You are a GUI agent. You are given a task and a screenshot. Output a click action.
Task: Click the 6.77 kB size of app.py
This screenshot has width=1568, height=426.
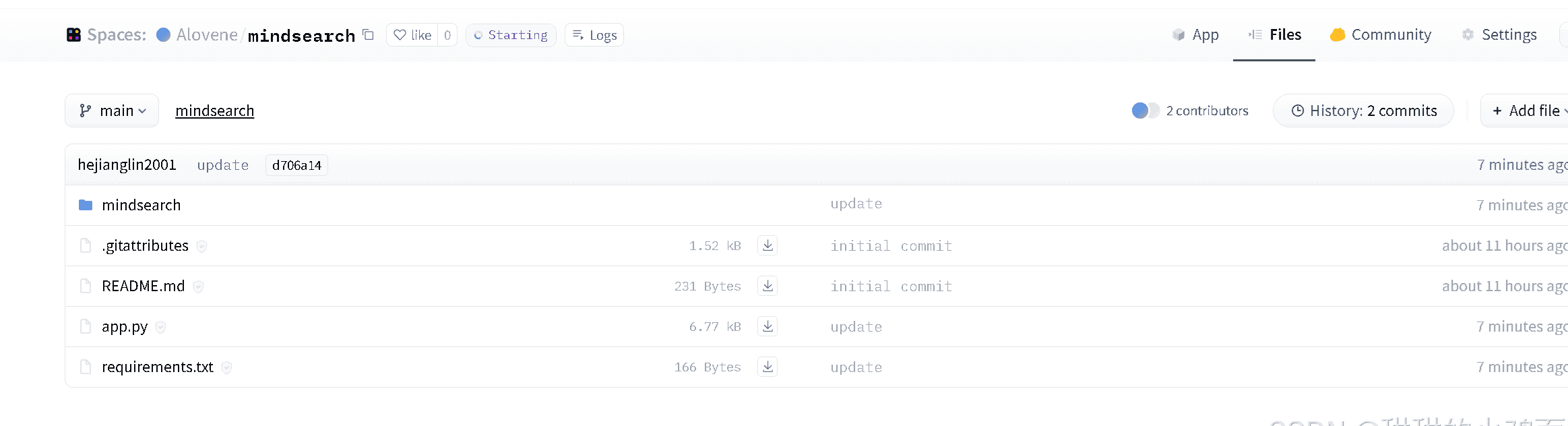coord(715,327)
